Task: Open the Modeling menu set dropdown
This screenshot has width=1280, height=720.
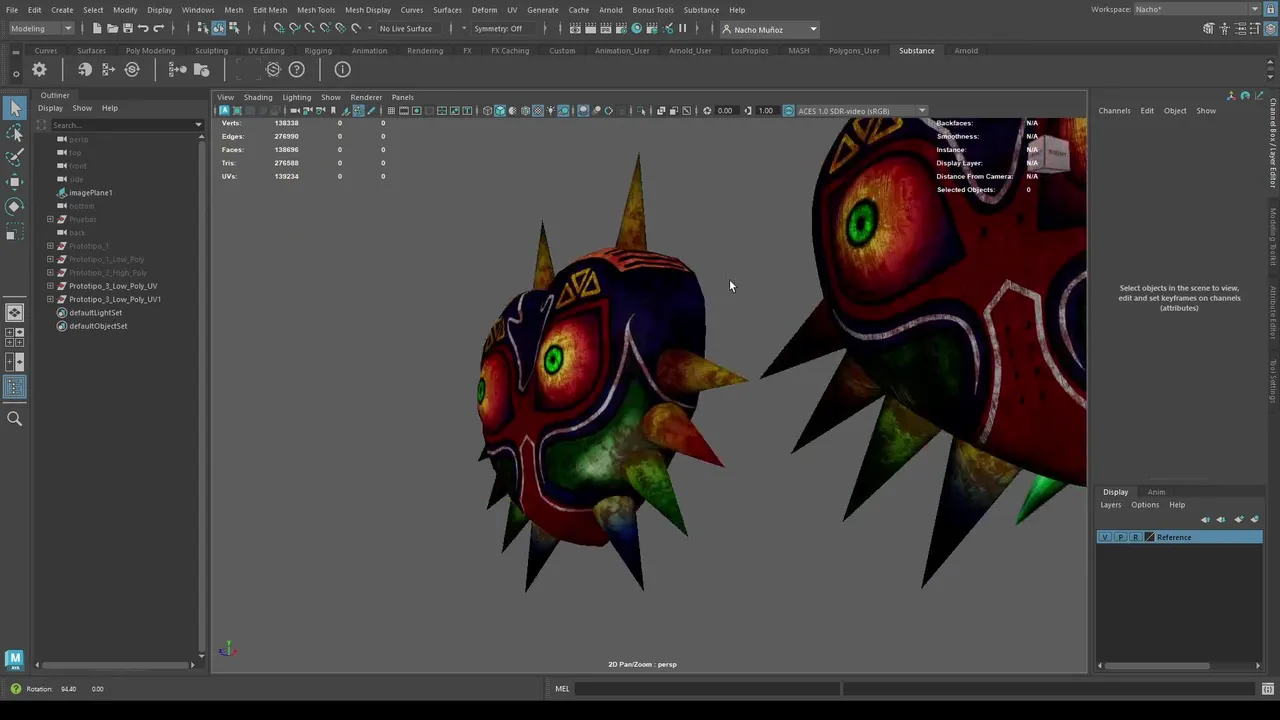Action: [x=40, y=29]
